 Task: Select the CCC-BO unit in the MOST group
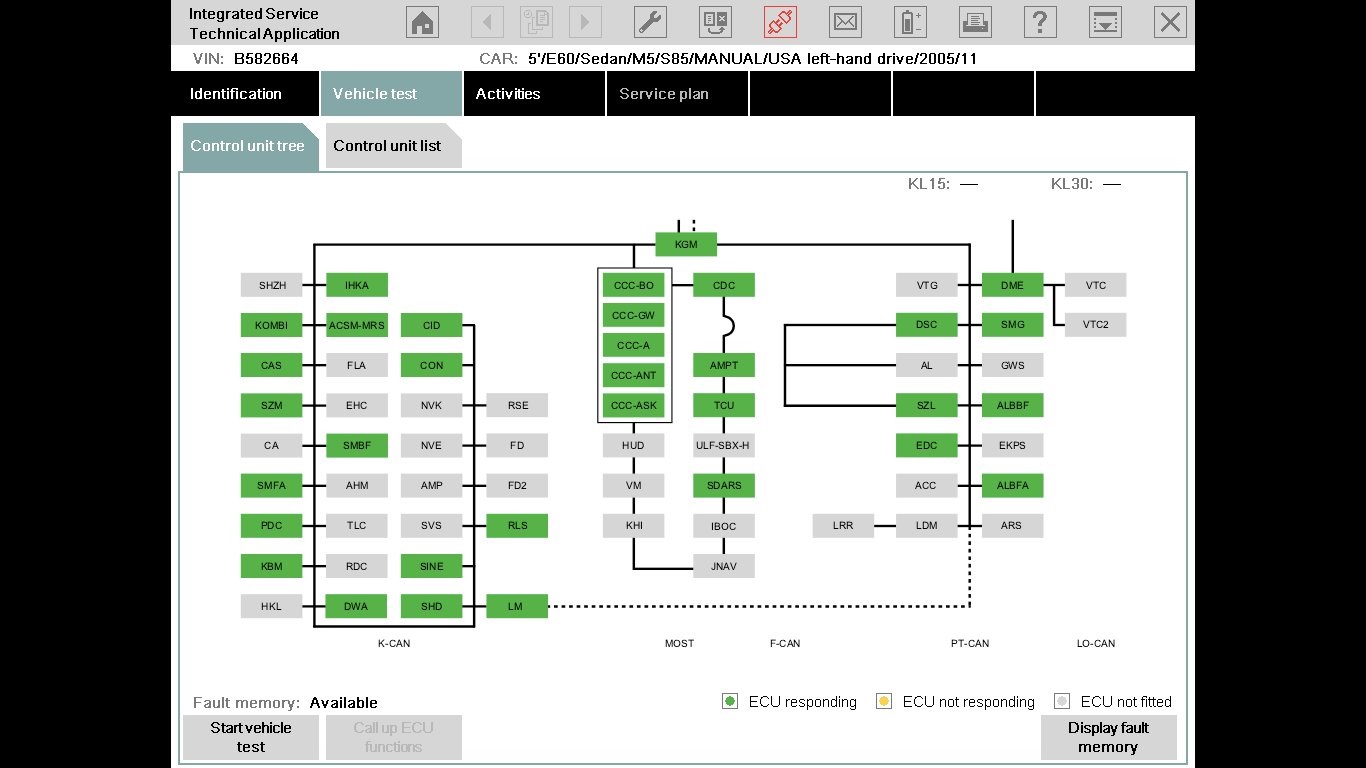[x=634, y=285]
